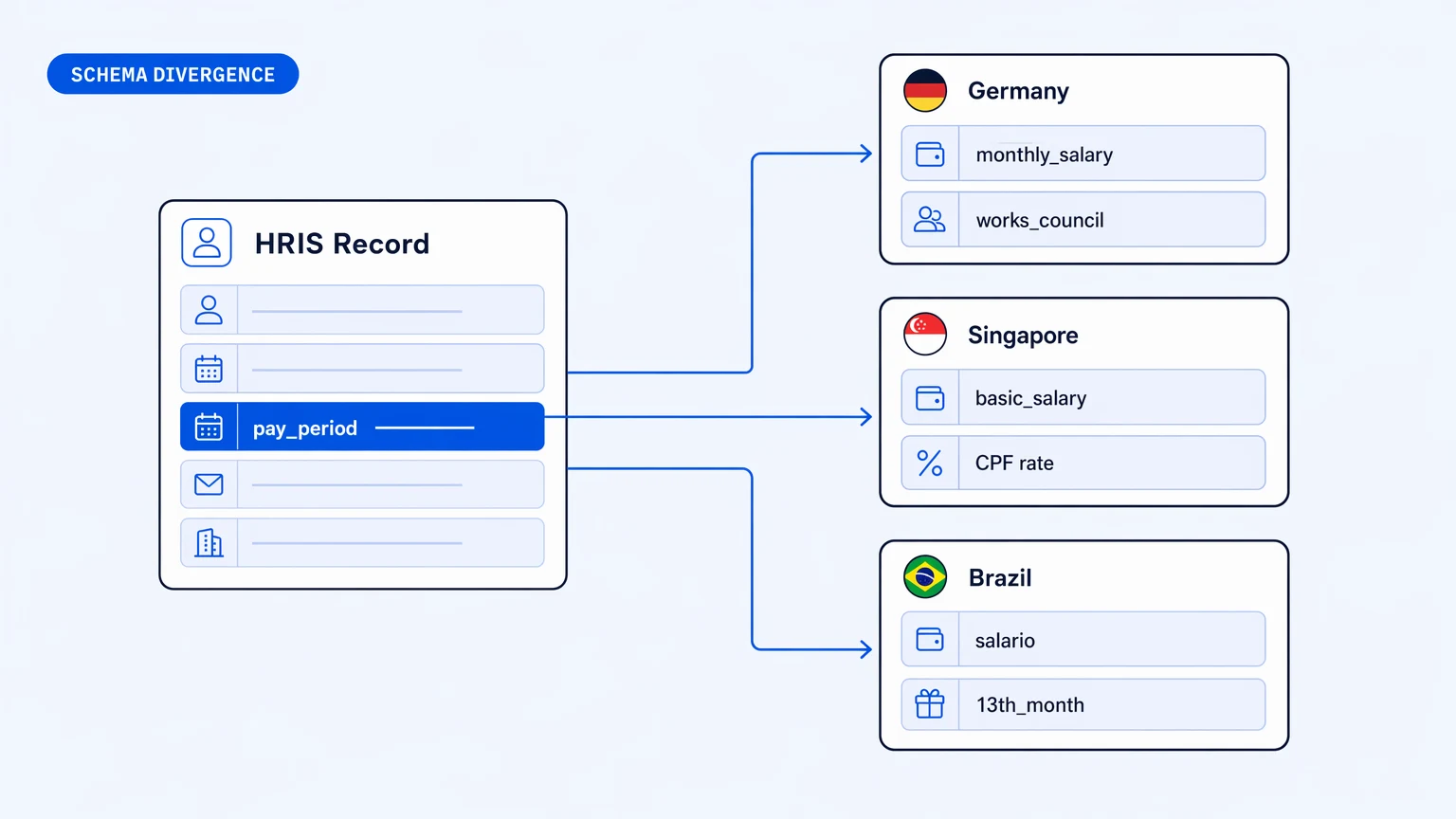Click the empty field beside the envelope icon
This screenshot has height=819, width=1456.
391,484
